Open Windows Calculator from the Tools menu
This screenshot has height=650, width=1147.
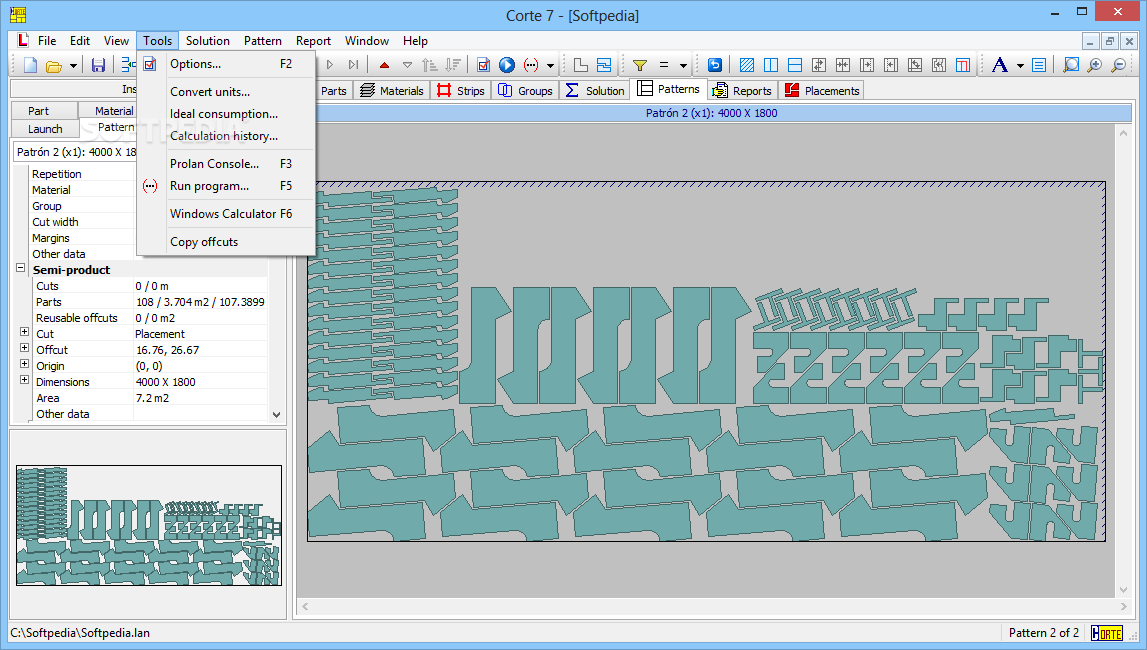pyautogui.click(x=226, y=213)
